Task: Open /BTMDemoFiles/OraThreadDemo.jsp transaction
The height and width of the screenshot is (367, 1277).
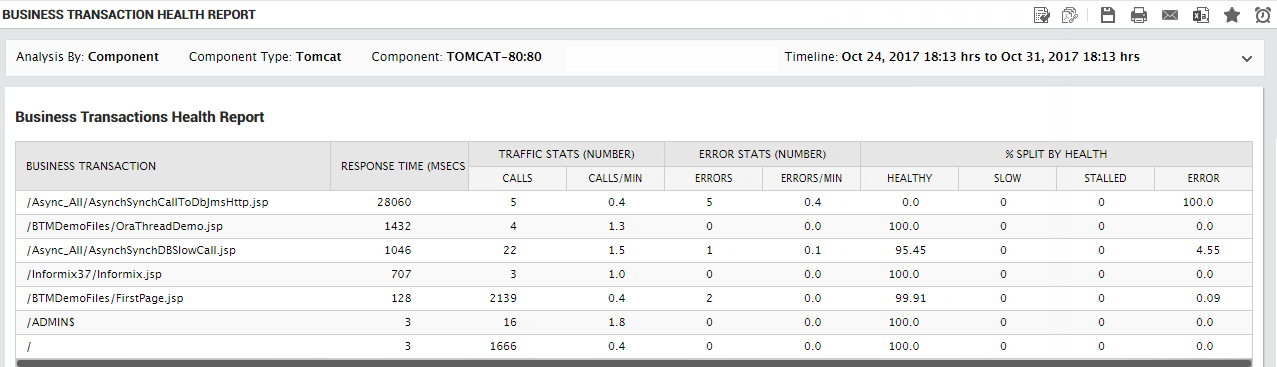Action: click(124, 226)
